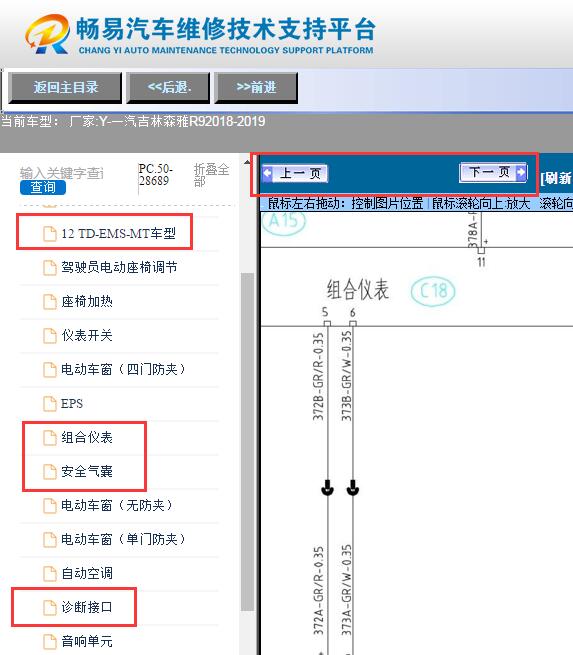Click document icon beside 诊断接口

50,607
